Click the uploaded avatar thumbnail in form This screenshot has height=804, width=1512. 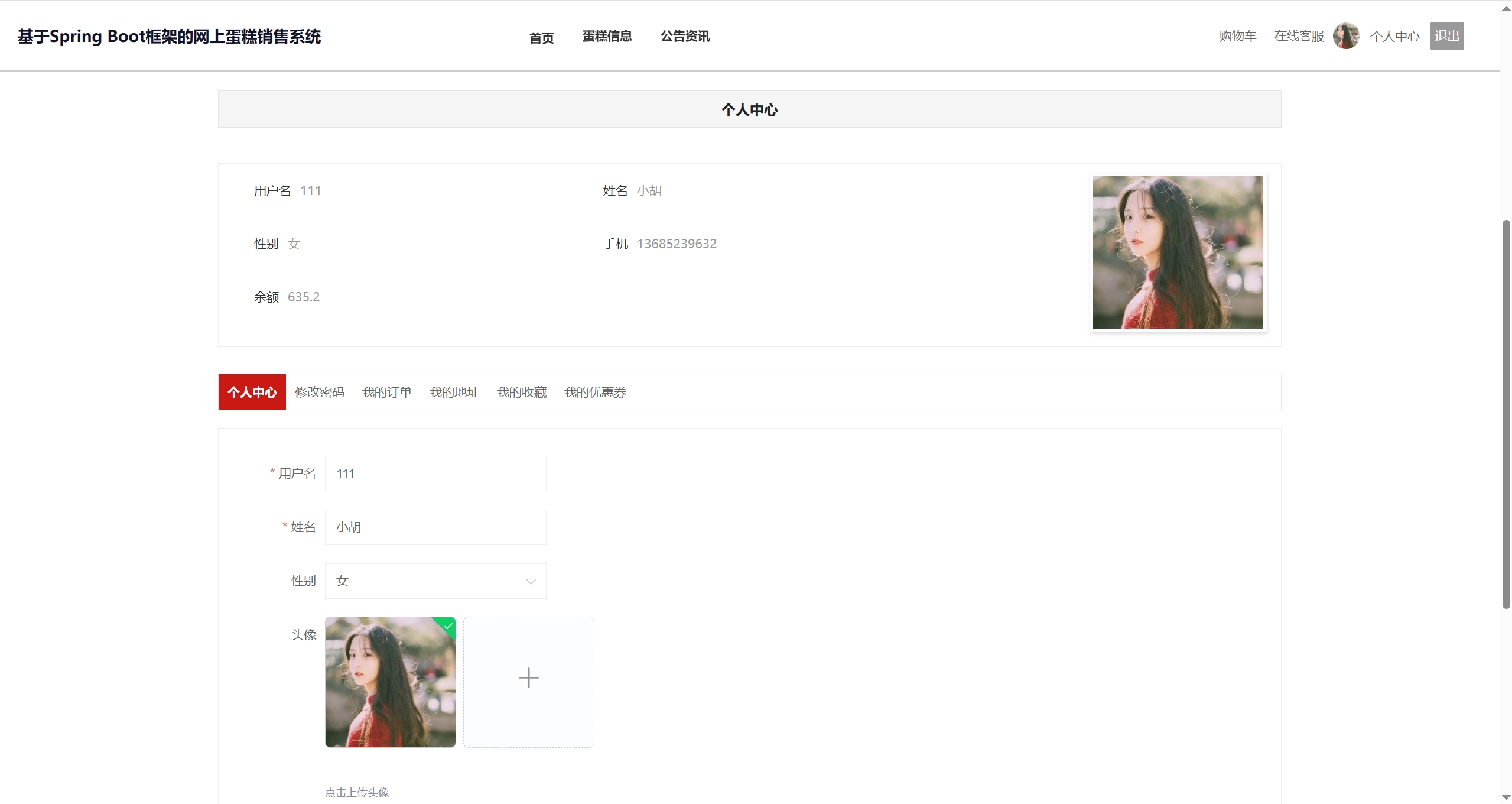(390, 682)
